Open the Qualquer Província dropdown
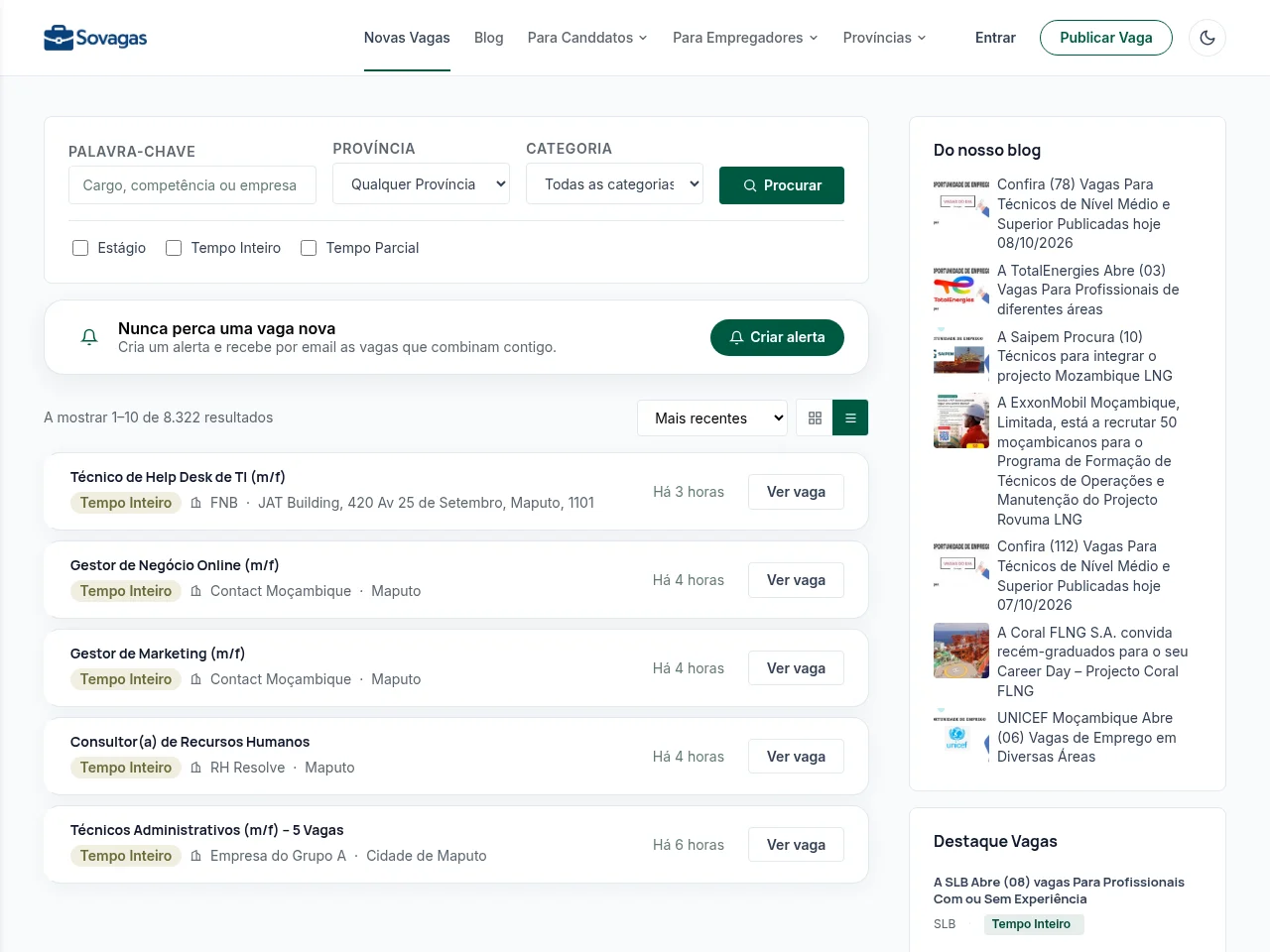This screenshot has width=1270, height=952. pyautogui.click(x=422, y=183)
